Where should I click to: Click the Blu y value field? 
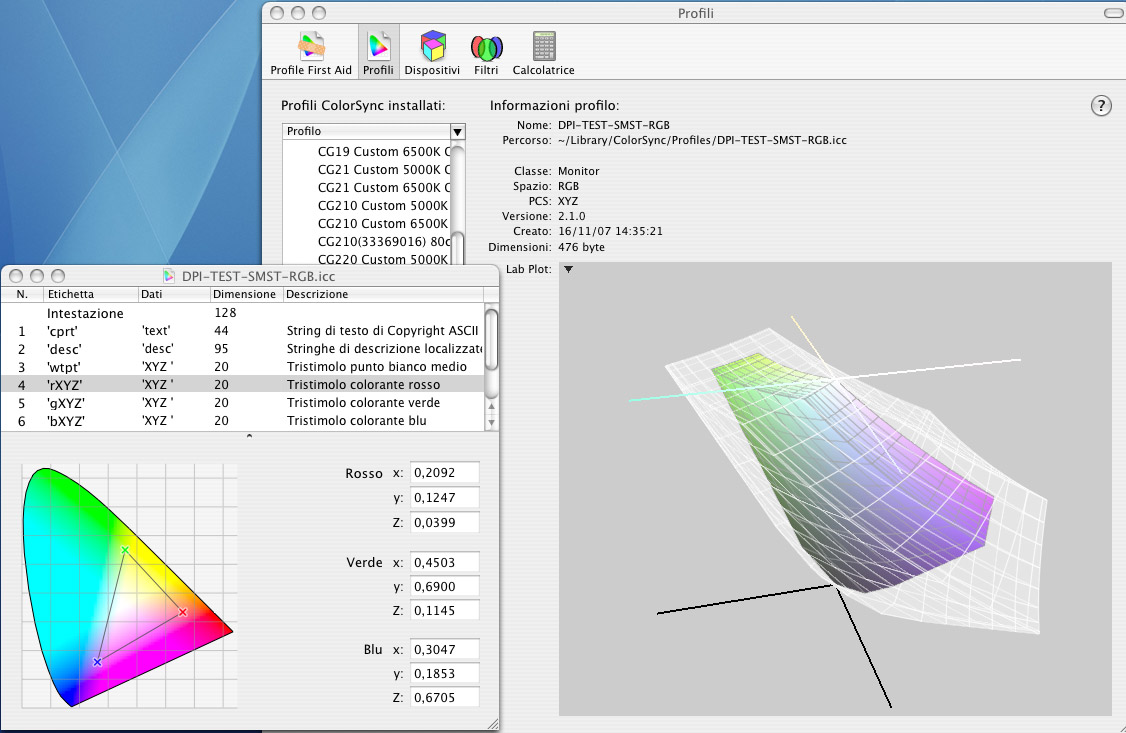445,673
